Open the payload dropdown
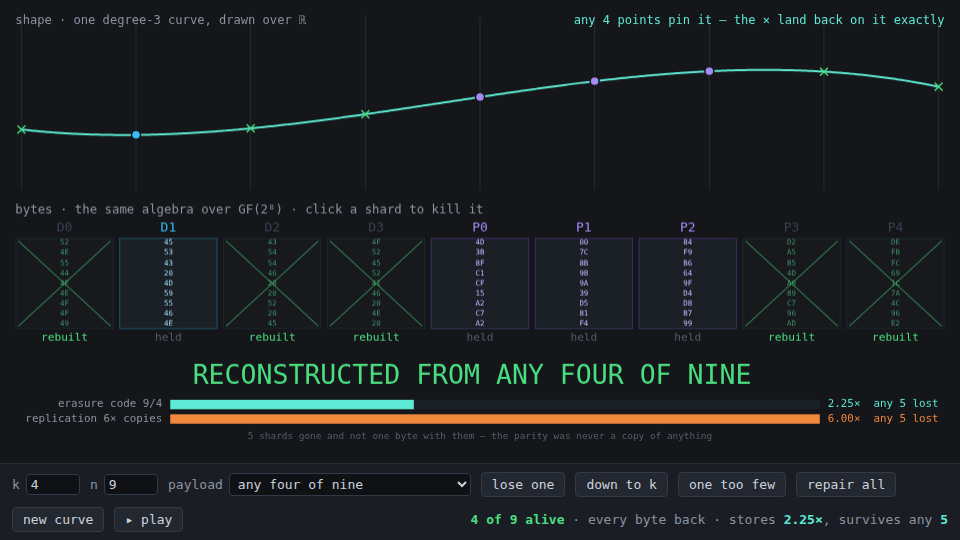960x540 pixels. (x=350, y=484)
